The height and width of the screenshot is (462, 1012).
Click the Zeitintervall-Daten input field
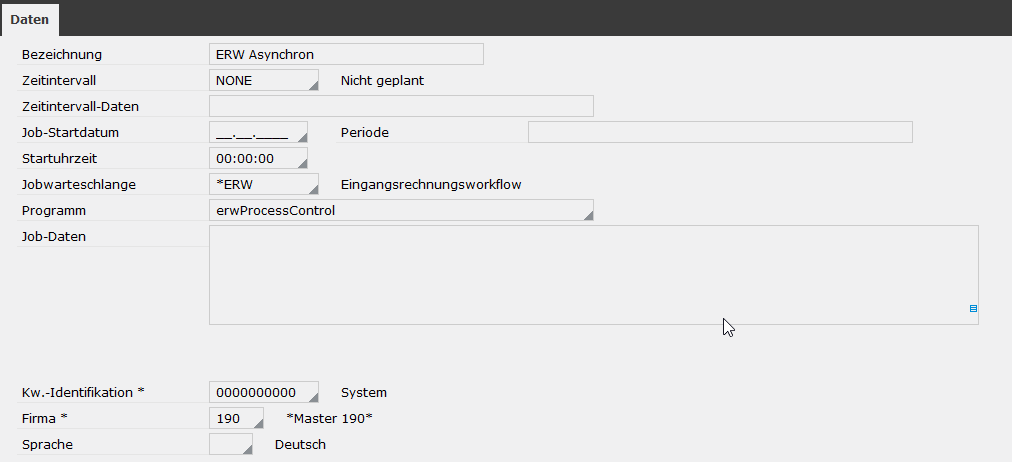pos(401,106)
